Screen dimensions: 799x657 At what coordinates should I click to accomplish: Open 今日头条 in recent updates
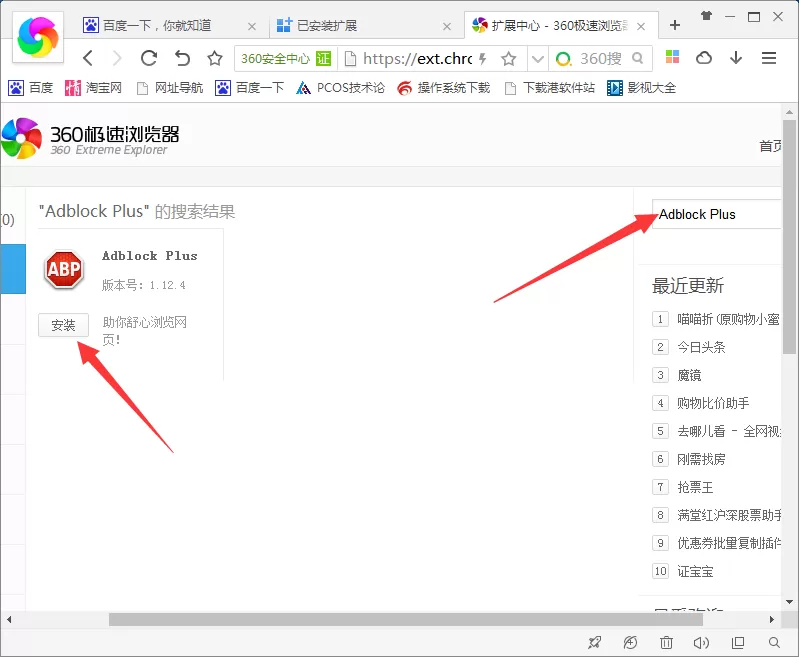point(701,347)
